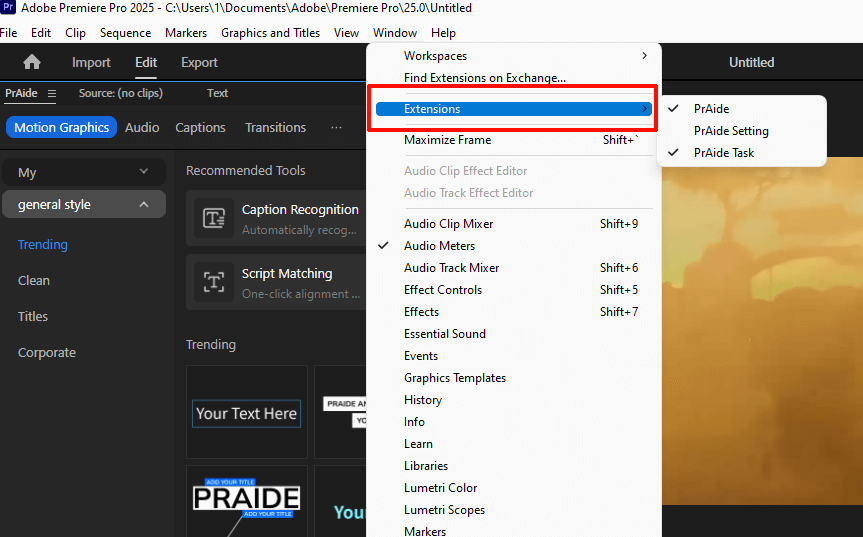863x537 pixels.
Task: Click the Home icon
Action: click(32, 62)
